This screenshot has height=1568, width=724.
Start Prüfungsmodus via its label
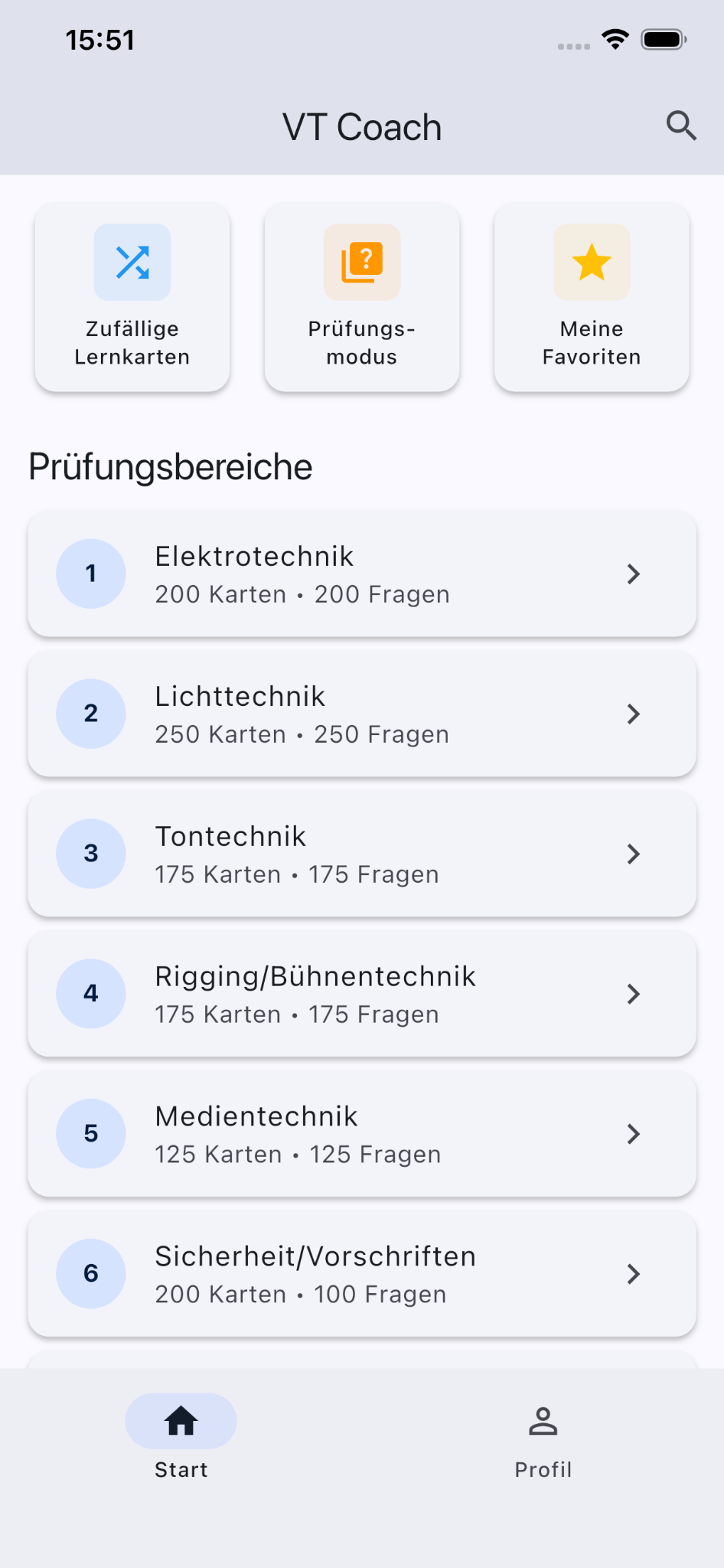click(362, 343)
